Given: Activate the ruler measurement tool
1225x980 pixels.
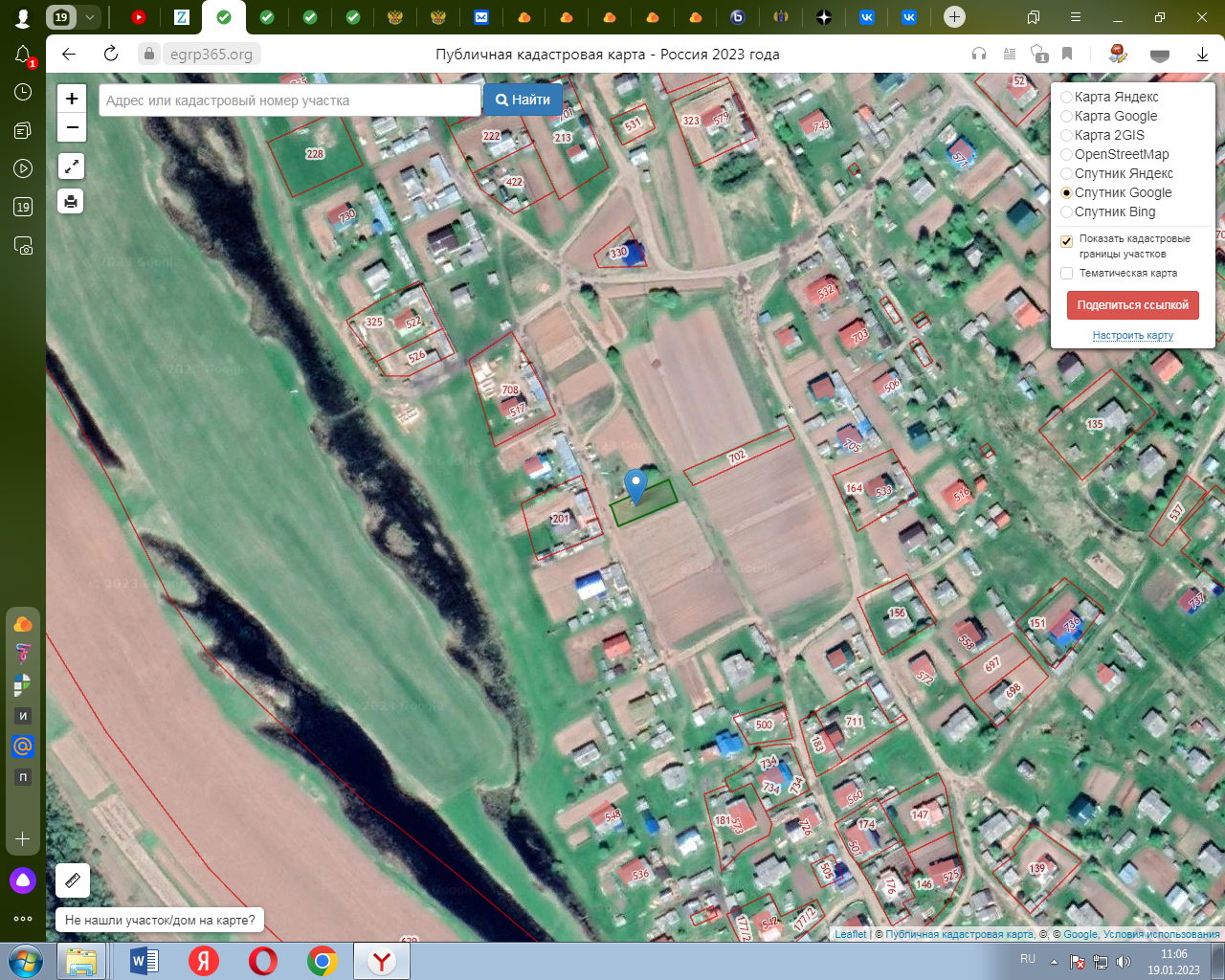Looking at the screenshot, I should point(73,880).
